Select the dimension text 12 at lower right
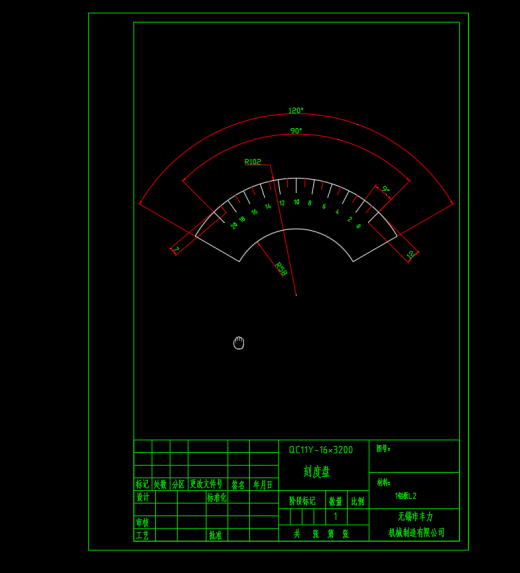Image resolution: width=520 pixels, height=573 pixels. (411, 254)
